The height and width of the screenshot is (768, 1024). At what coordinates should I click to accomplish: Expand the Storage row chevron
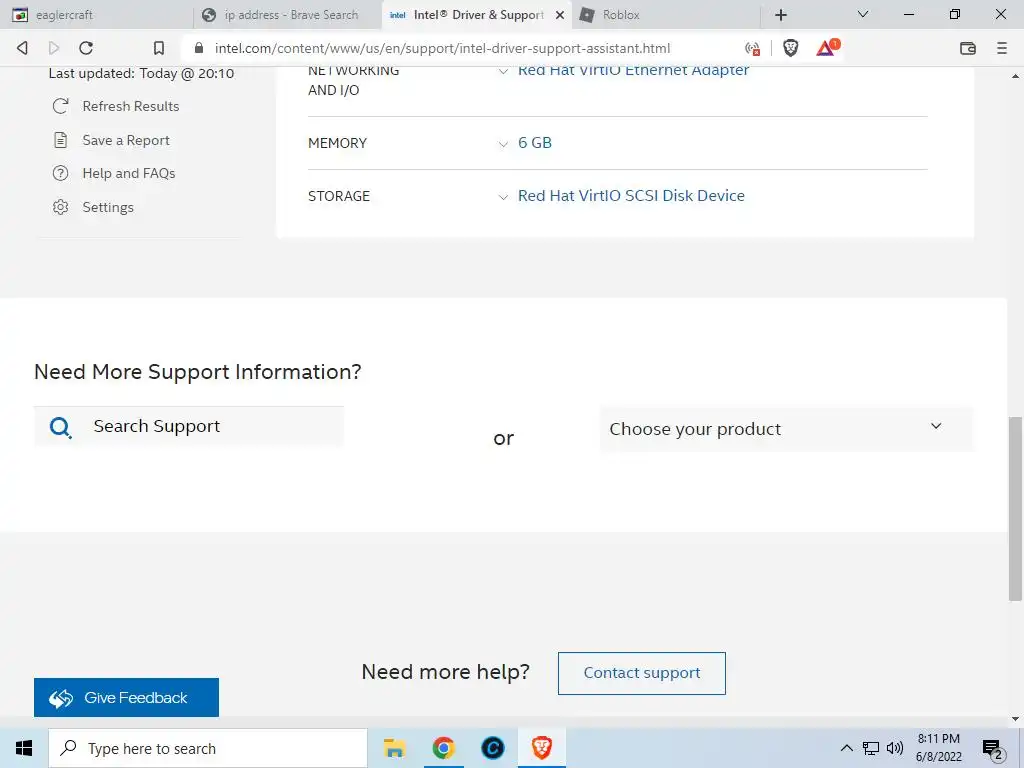point(503,197)
